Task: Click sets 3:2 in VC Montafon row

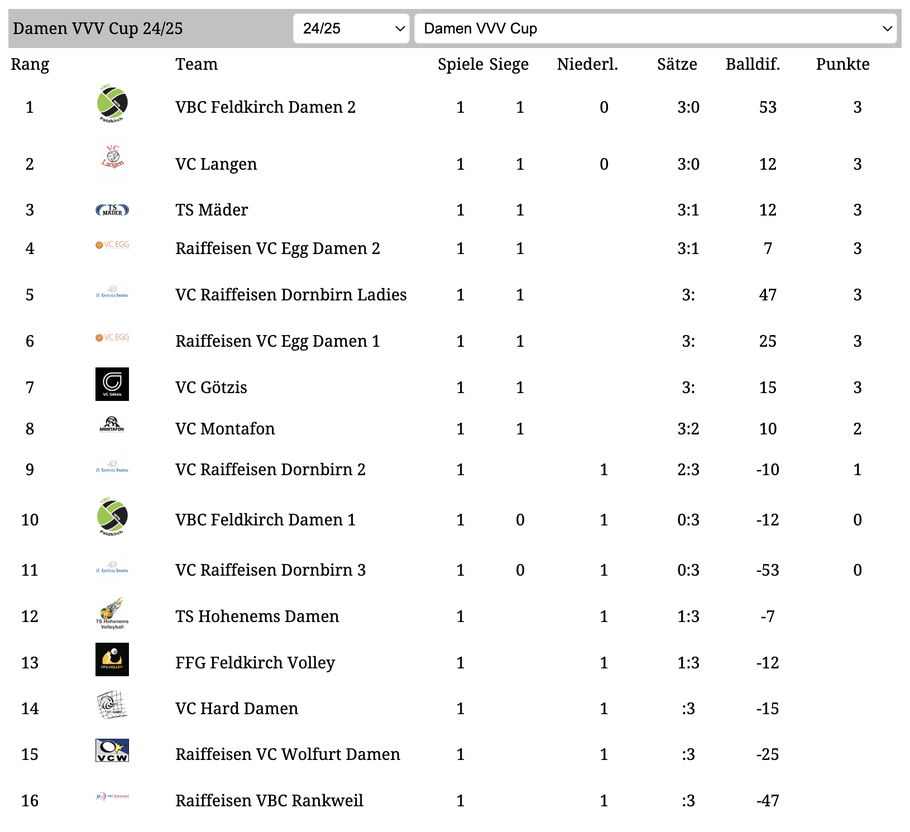Action: pos(688,429)
